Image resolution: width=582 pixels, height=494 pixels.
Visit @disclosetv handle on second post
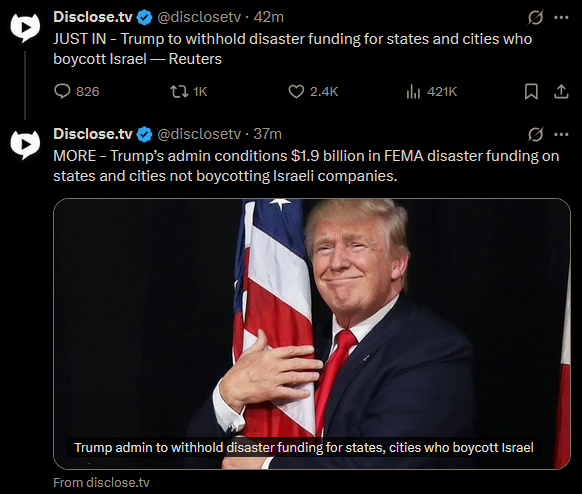point(199,134)
